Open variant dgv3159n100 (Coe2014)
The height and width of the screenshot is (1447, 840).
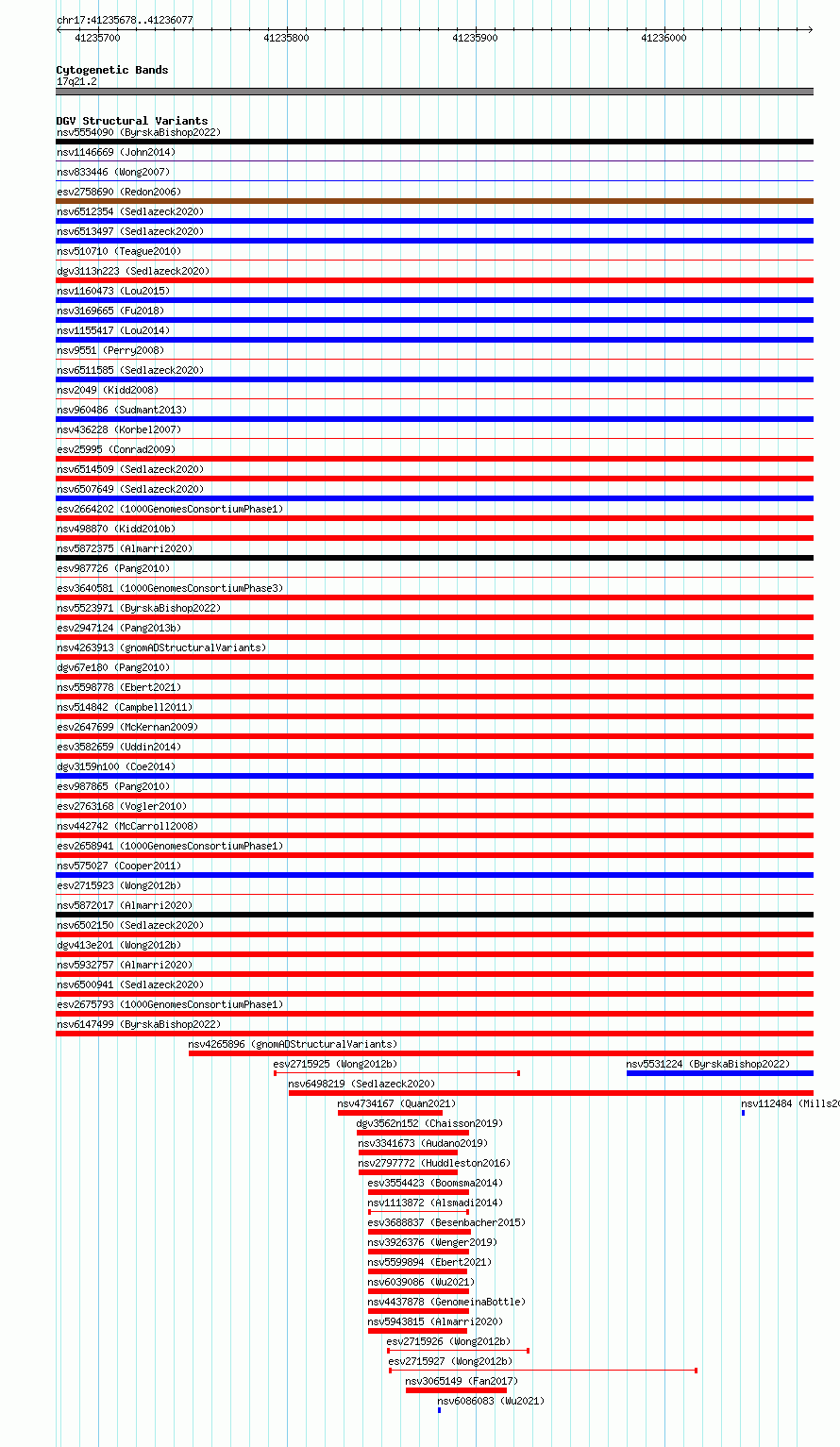(x=116, y=766)
